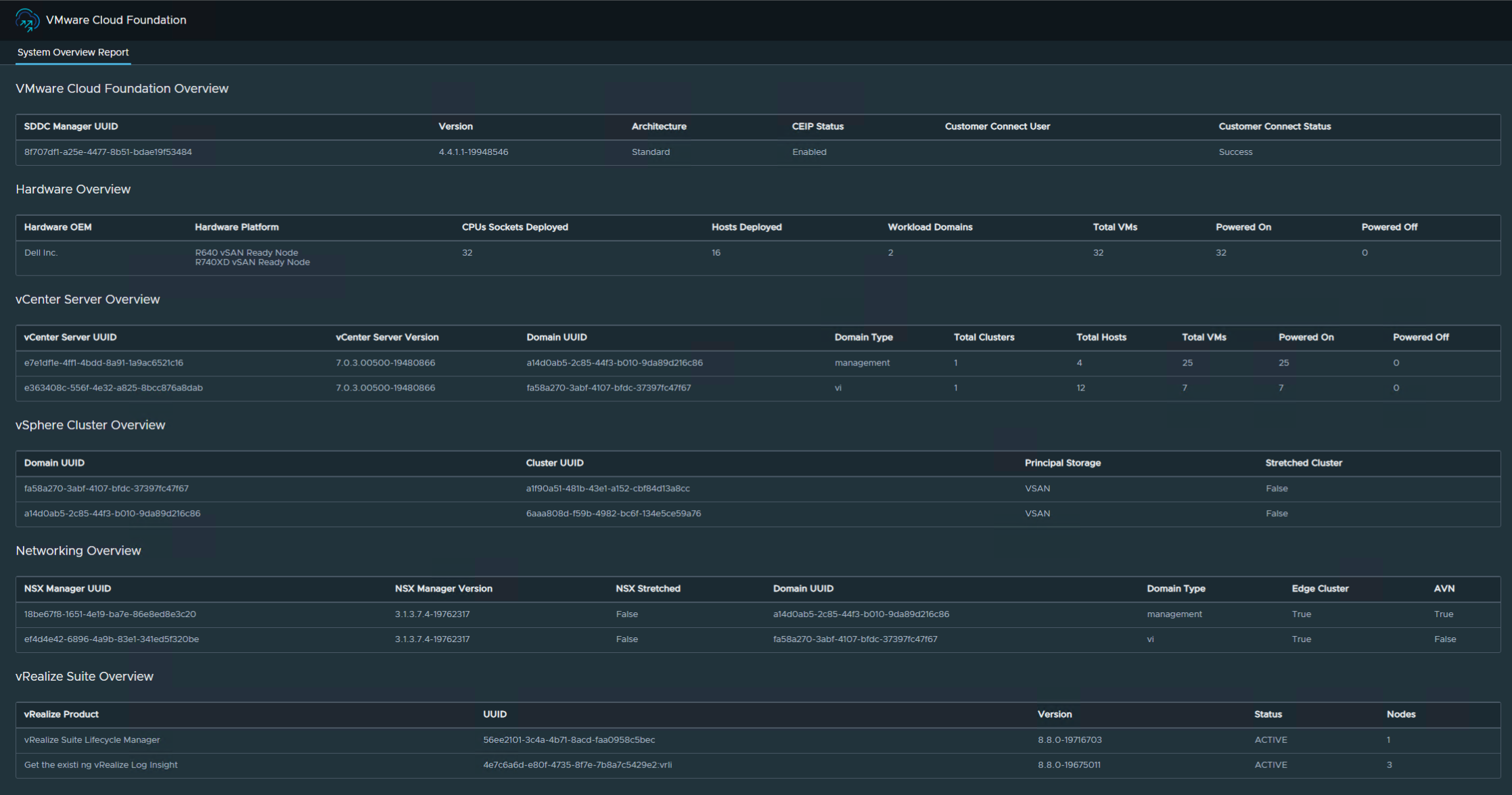Click the vSphere Cluster Overview heading
Image resolution: width=1512 pixels, height=795 pixels.
(91, 425)
